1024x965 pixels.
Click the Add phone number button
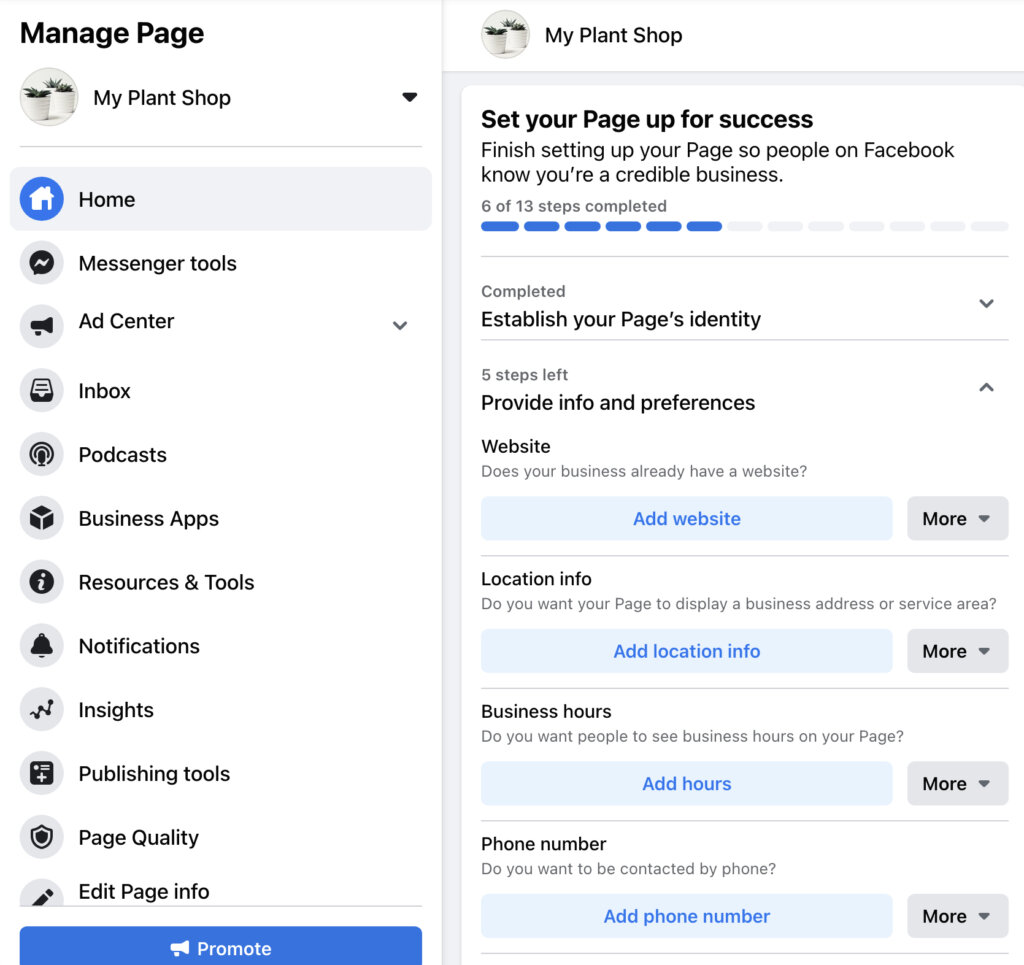click(686, 915)
